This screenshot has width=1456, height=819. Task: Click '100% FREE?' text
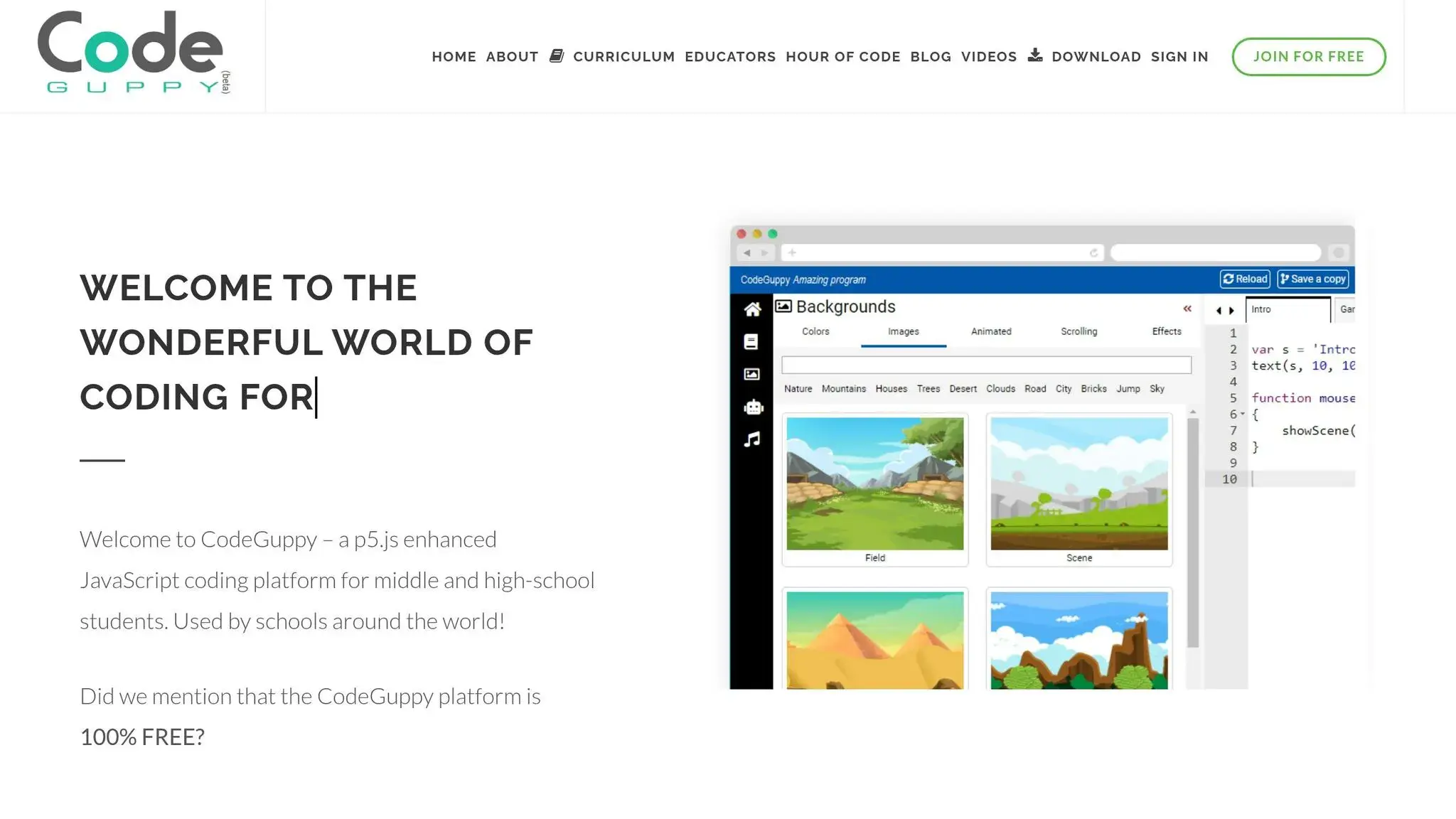coord(142,737)
